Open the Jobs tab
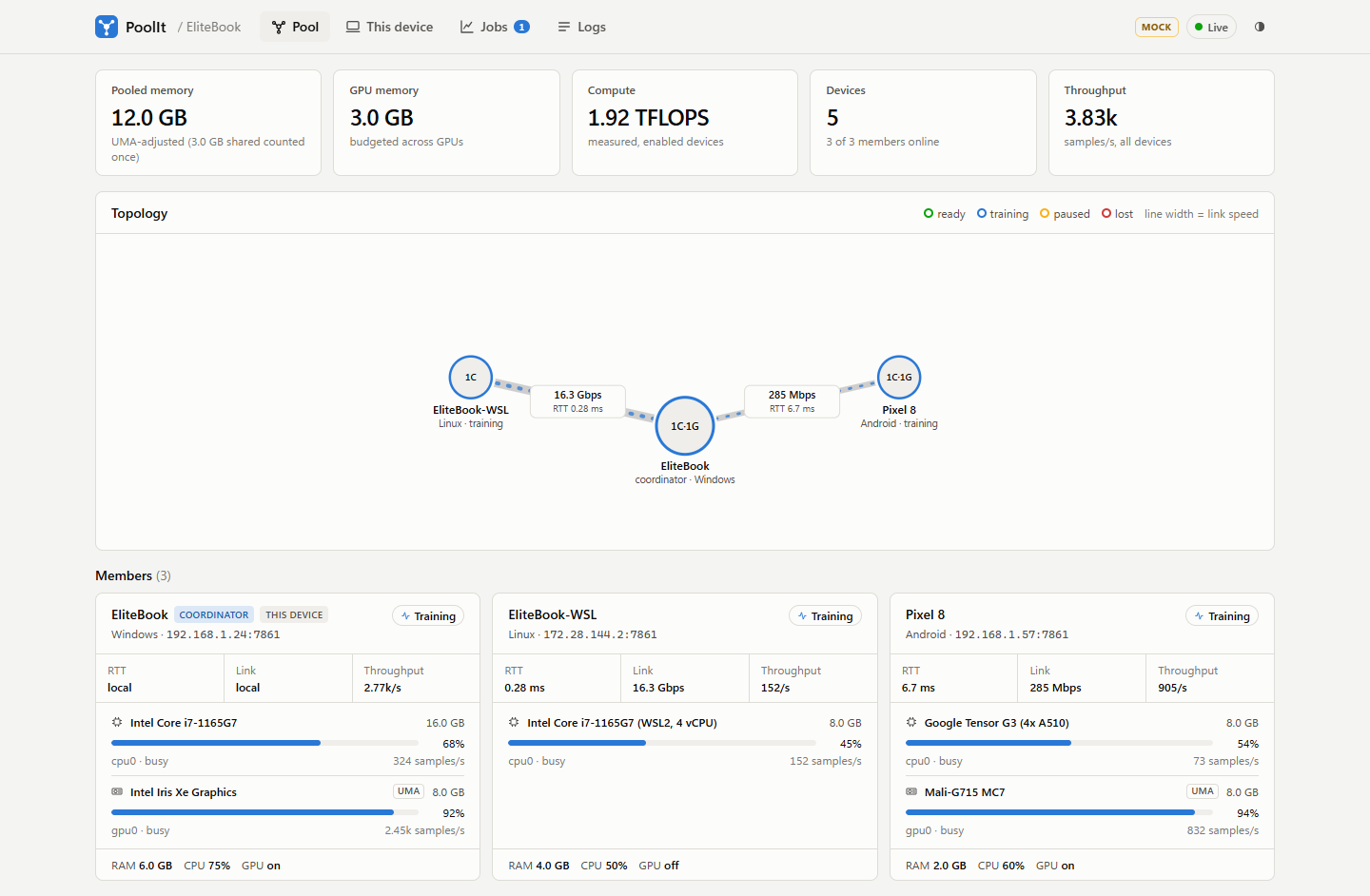This screenshot has height=896, width=1370. click(x=495, y=27)
